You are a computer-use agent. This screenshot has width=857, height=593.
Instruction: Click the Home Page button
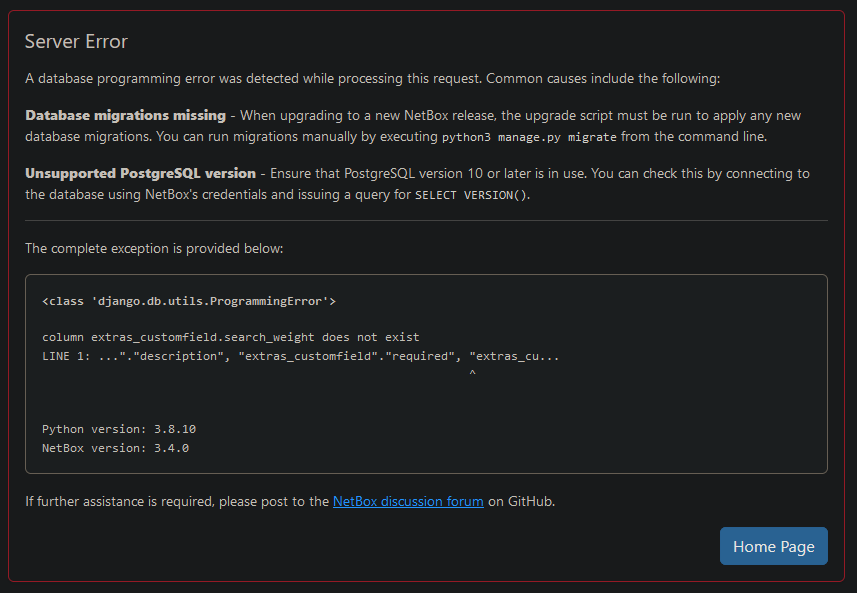click(773, 546)
